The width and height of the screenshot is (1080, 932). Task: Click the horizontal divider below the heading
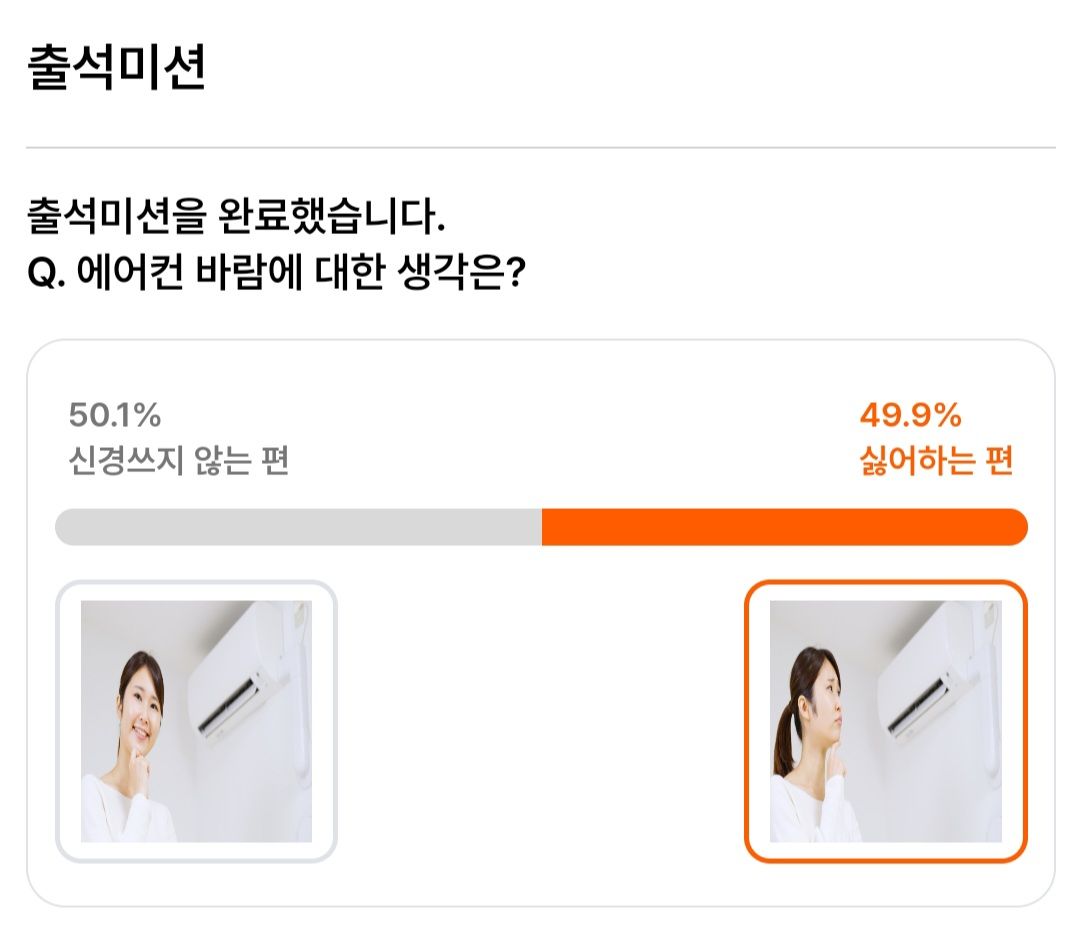[541, 147]
